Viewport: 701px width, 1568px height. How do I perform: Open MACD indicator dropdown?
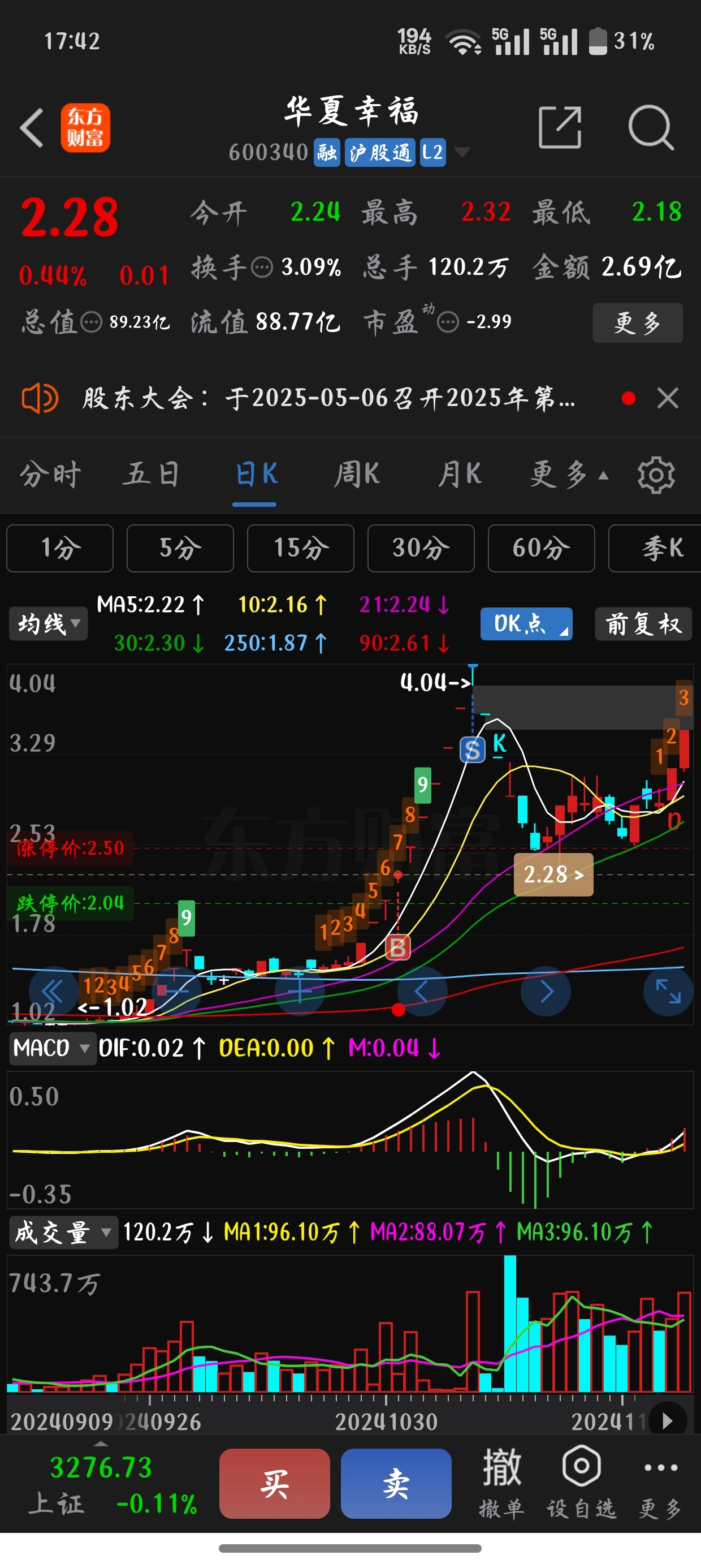[x=53, y=1048]
